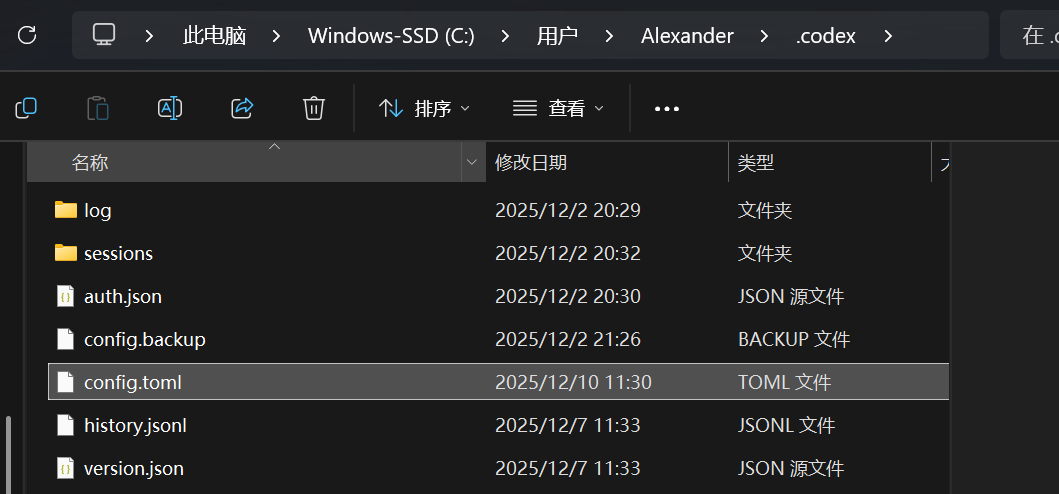Click the search box at the top right
This screenshot has width=1059, height=494.
1029,35
